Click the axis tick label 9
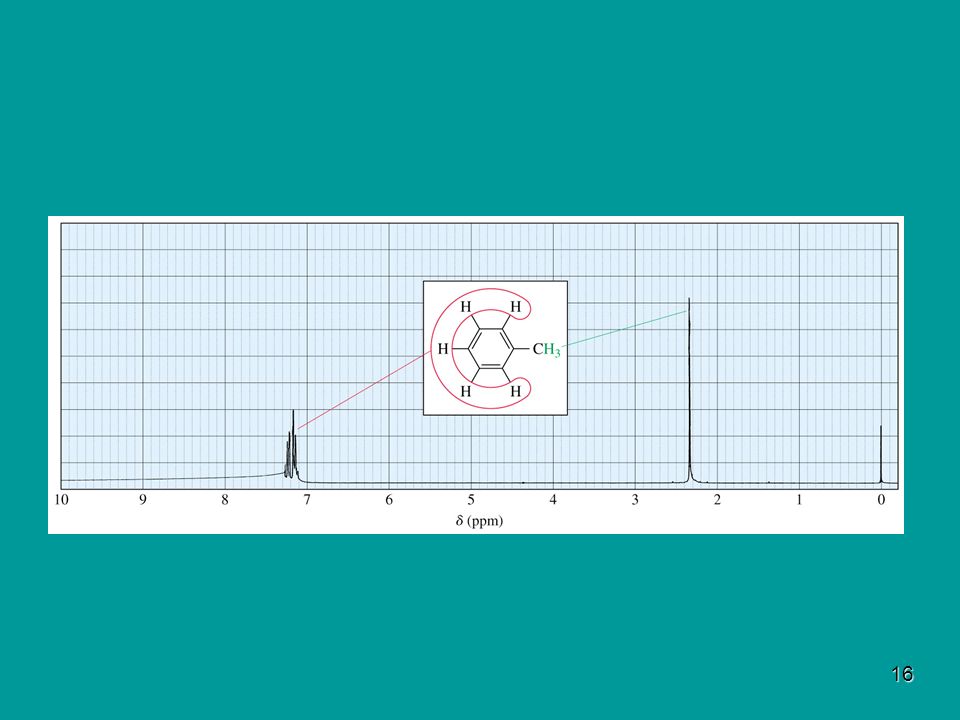This screenshot has width=960, height=720. point(143,500)
